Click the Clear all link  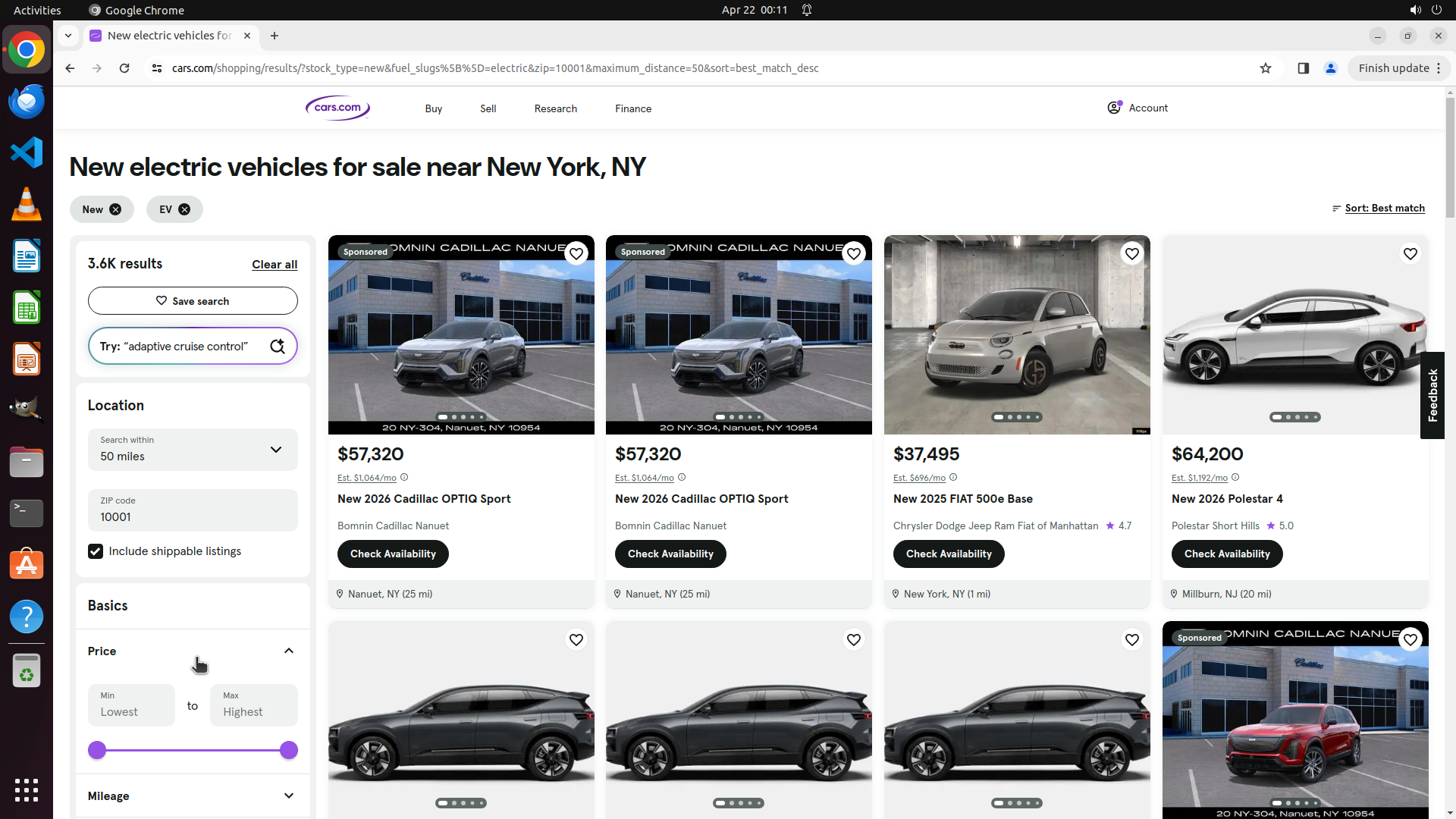(x=275, y=265)
